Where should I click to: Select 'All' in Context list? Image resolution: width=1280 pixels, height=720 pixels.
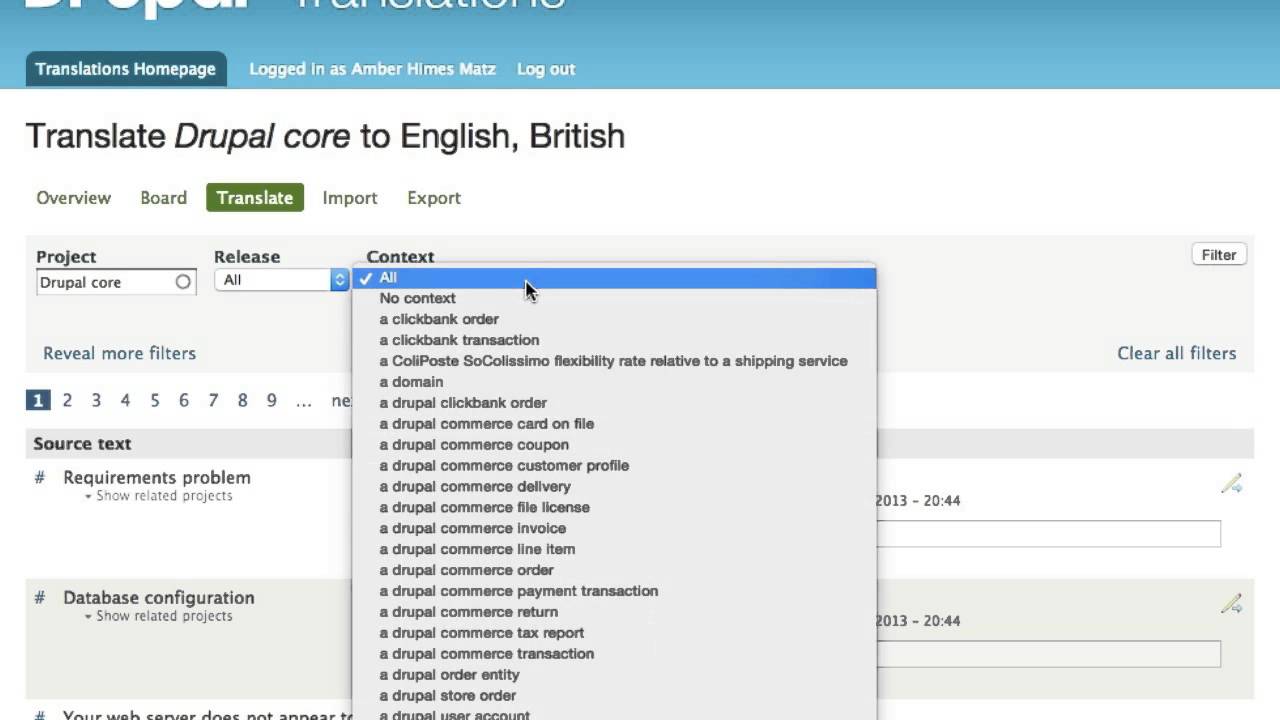(x=614, y=278)
